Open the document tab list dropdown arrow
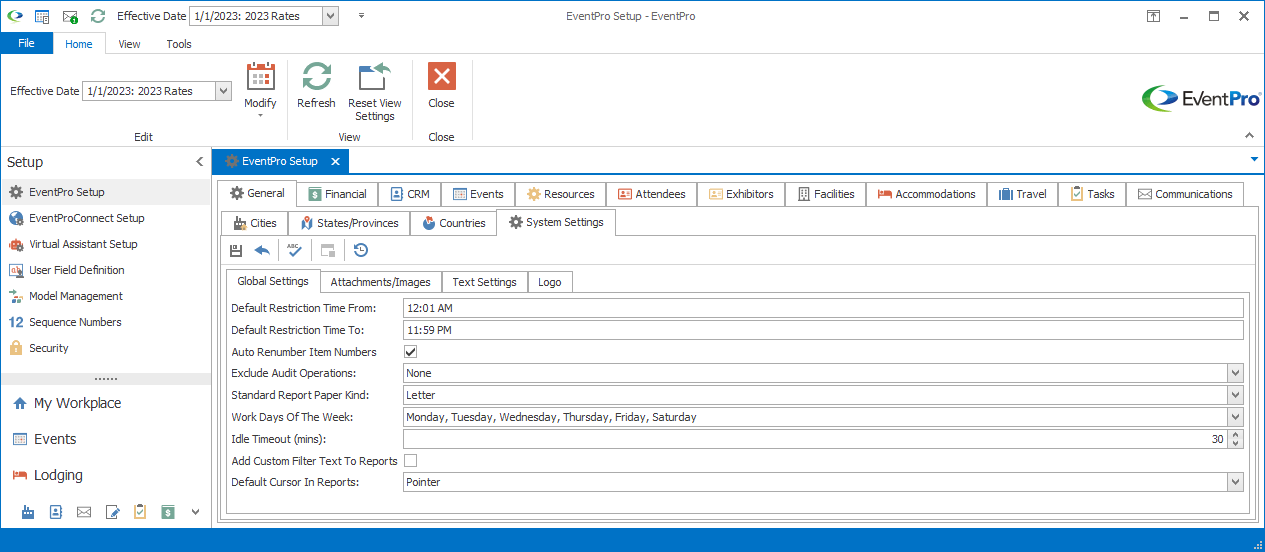This screenshot has width=1265, height=552. [x=1254, y=159]
